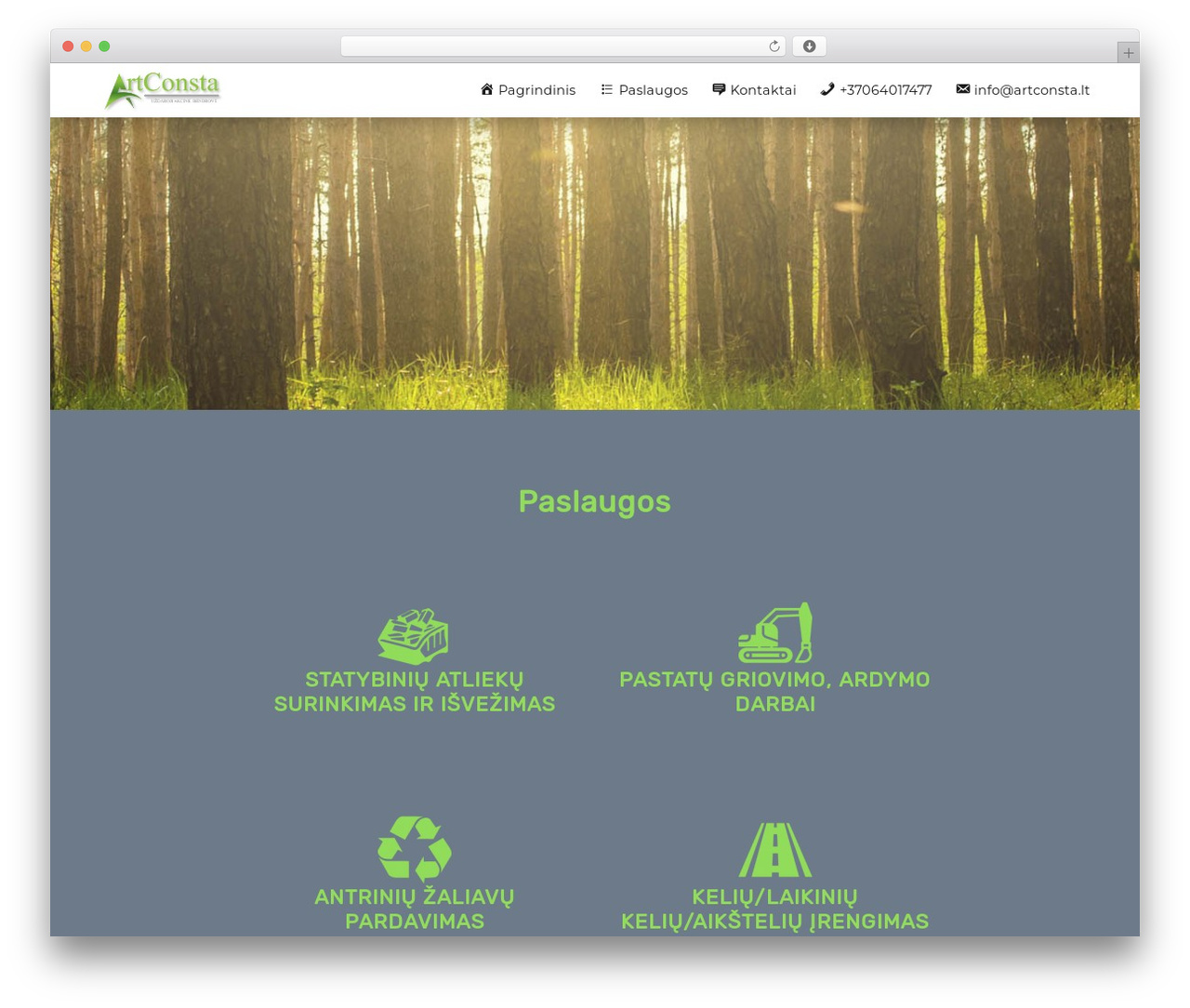Image resolution: width=1190 pixels, height=1008 pixels.
Task: Email info@artconsta.lt link
Action: tap(1032, 90)
